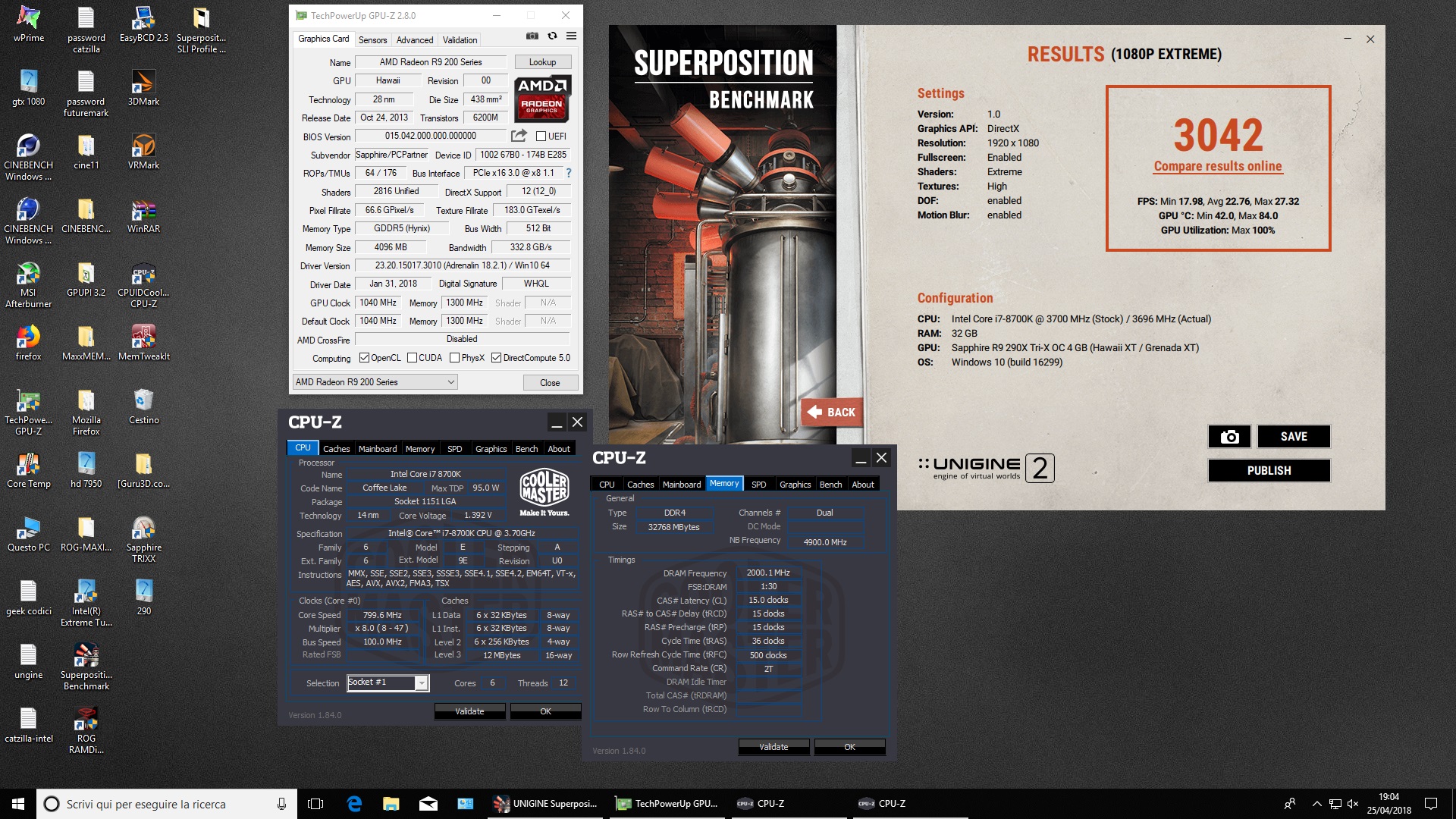Open EasyBCD 2.3 desktop shortcut
1456x819 pixels.
point(143,24)
